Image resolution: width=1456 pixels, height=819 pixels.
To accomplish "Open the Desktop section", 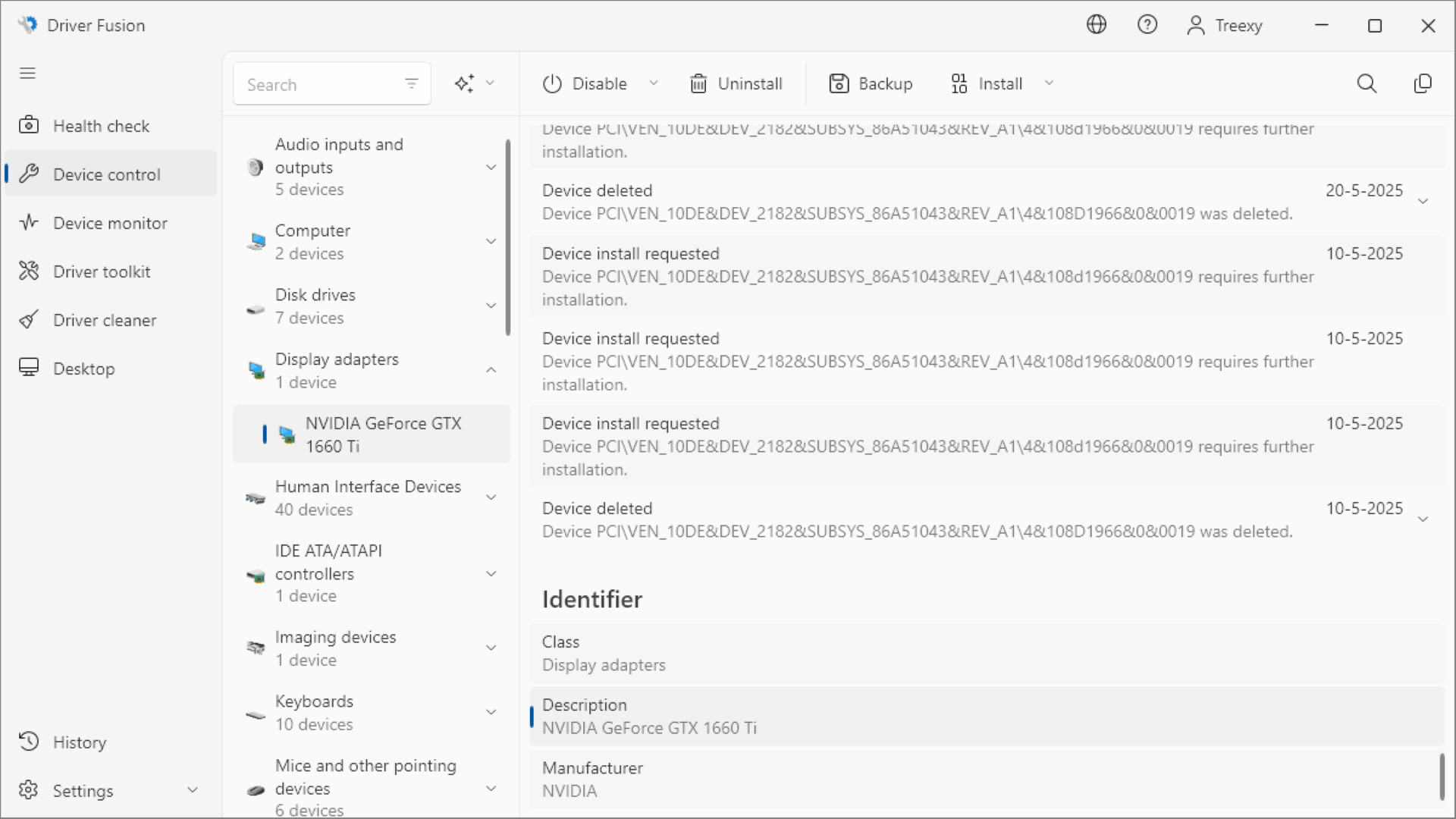I will coord(84,368).
